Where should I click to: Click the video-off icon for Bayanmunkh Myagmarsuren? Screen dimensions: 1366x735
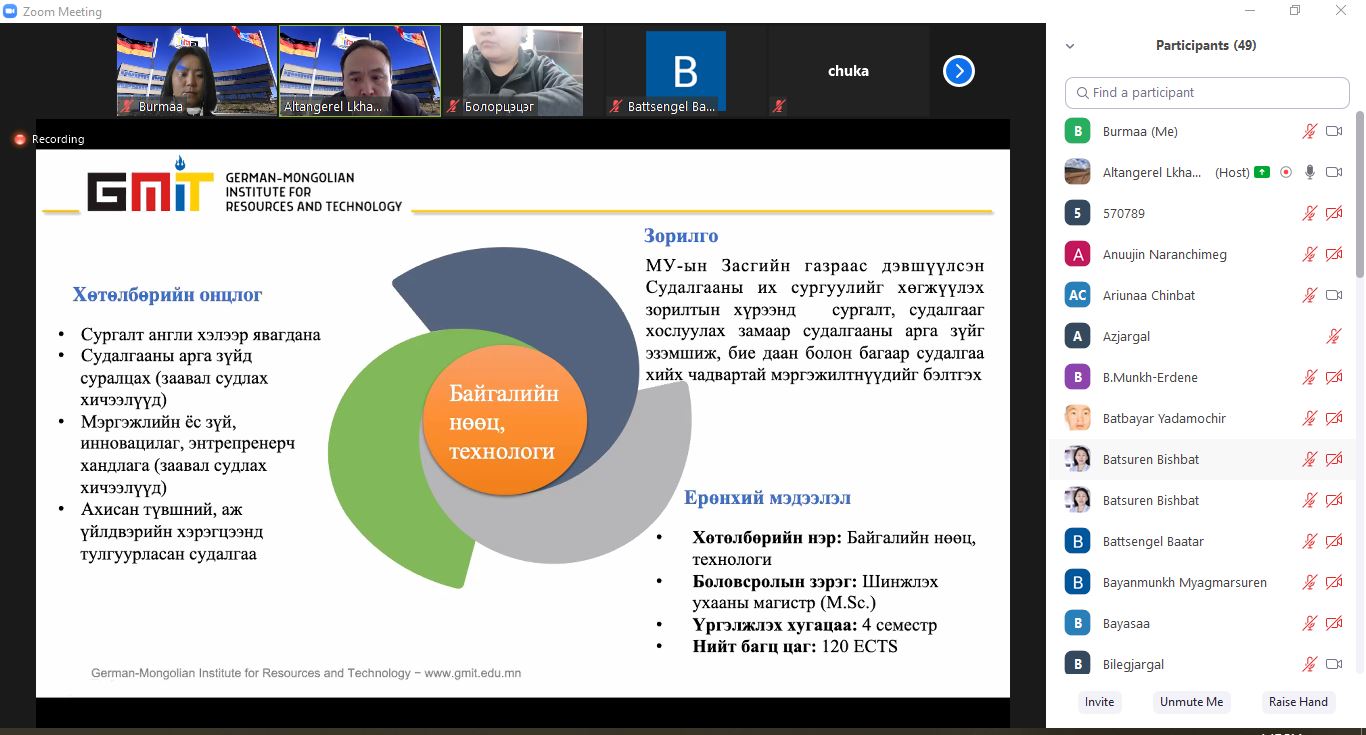point(1334,582)
